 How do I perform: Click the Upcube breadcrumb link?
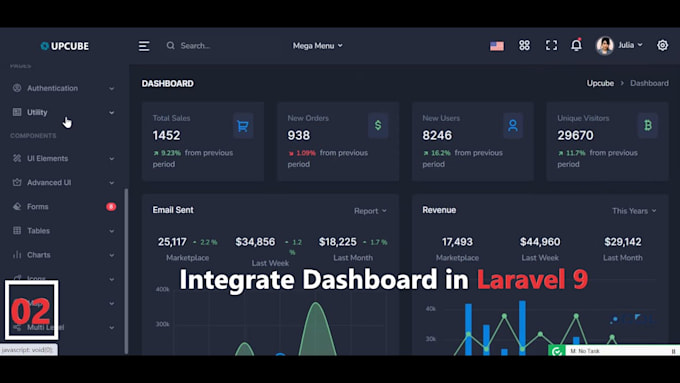click(x=600, y=83)
